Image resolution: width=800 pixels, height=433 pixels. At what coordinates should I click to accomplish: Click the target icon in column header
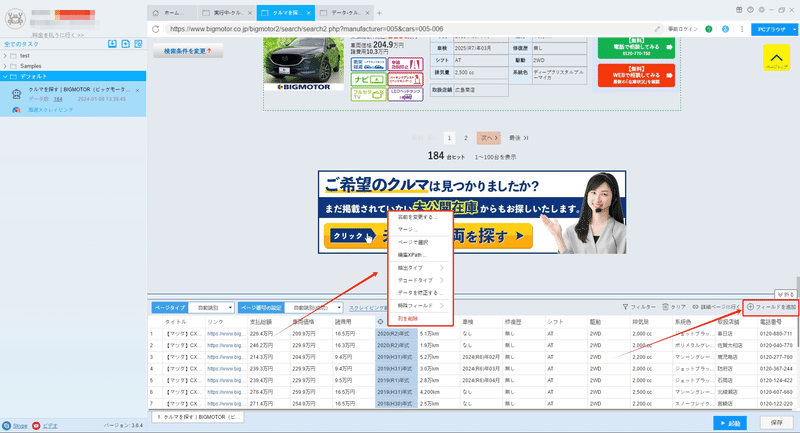(380, 322)
